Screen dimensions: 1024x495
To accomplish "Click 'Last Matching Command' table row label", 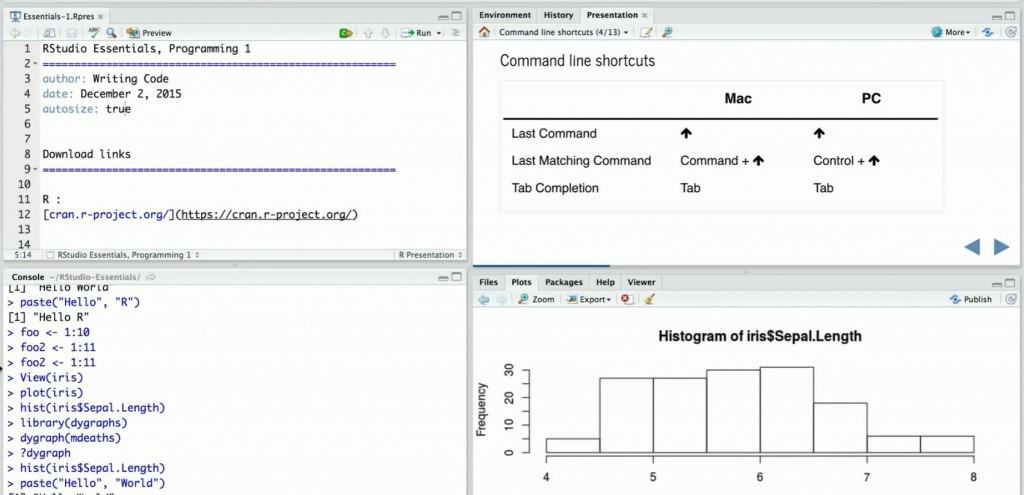I will (x=581, y=161).
